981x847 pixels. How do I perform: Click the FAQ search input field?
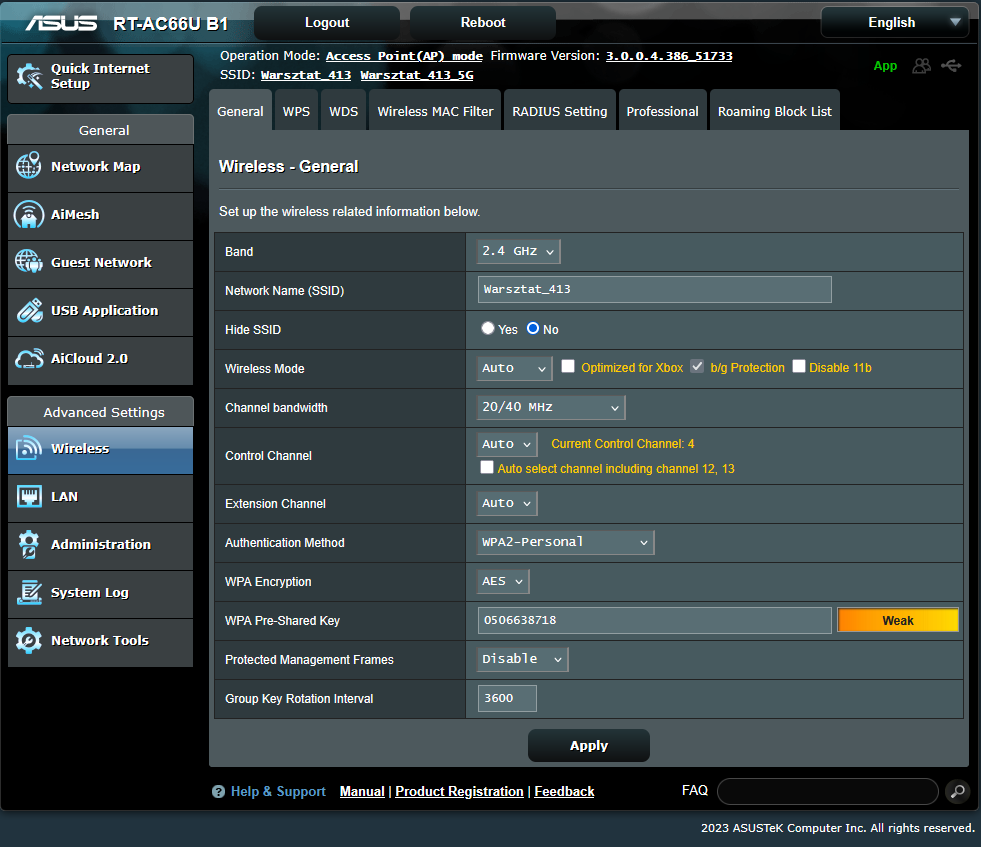pyautogui.click(x=828, y=791)
